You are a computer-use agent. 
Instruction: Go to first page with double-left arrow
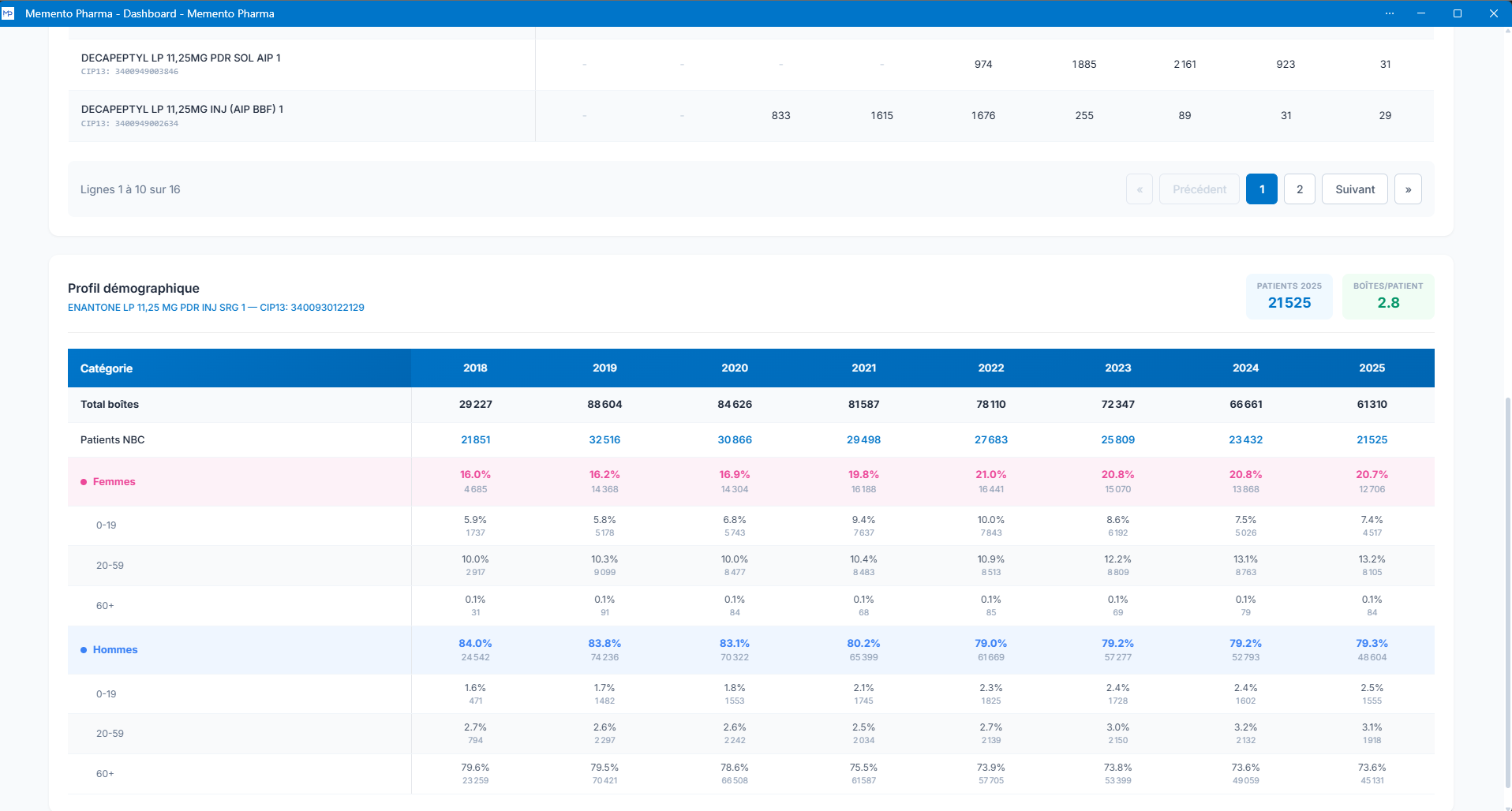(1140, 189)
